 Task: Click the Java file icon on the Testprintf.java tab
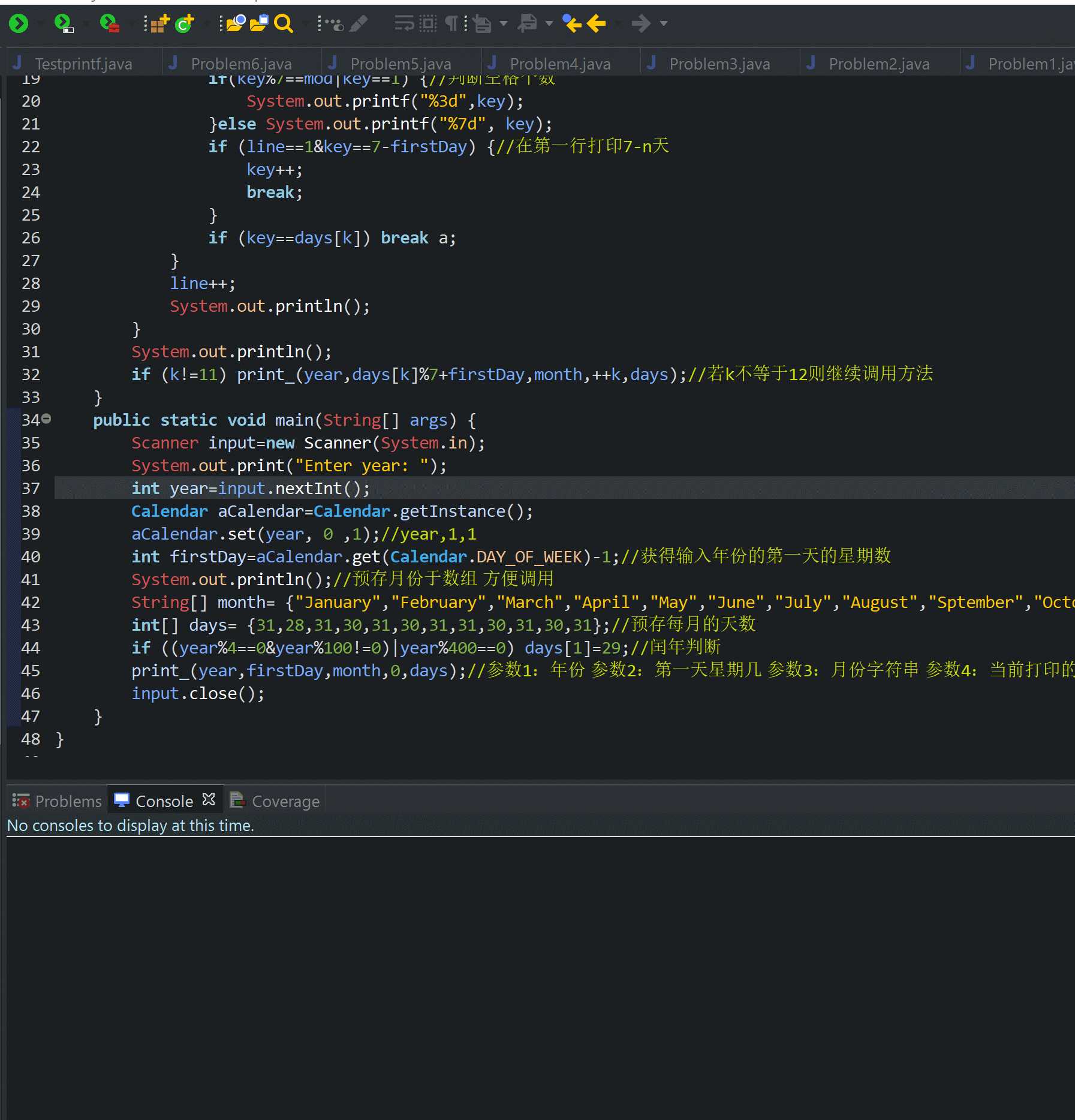18,63
